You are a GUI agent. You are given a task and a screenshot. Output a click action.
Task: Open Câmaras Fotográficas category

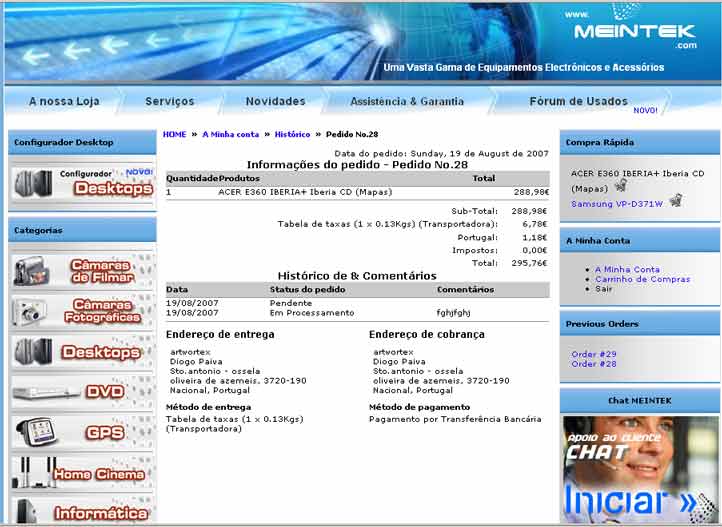tap(82, 311)
